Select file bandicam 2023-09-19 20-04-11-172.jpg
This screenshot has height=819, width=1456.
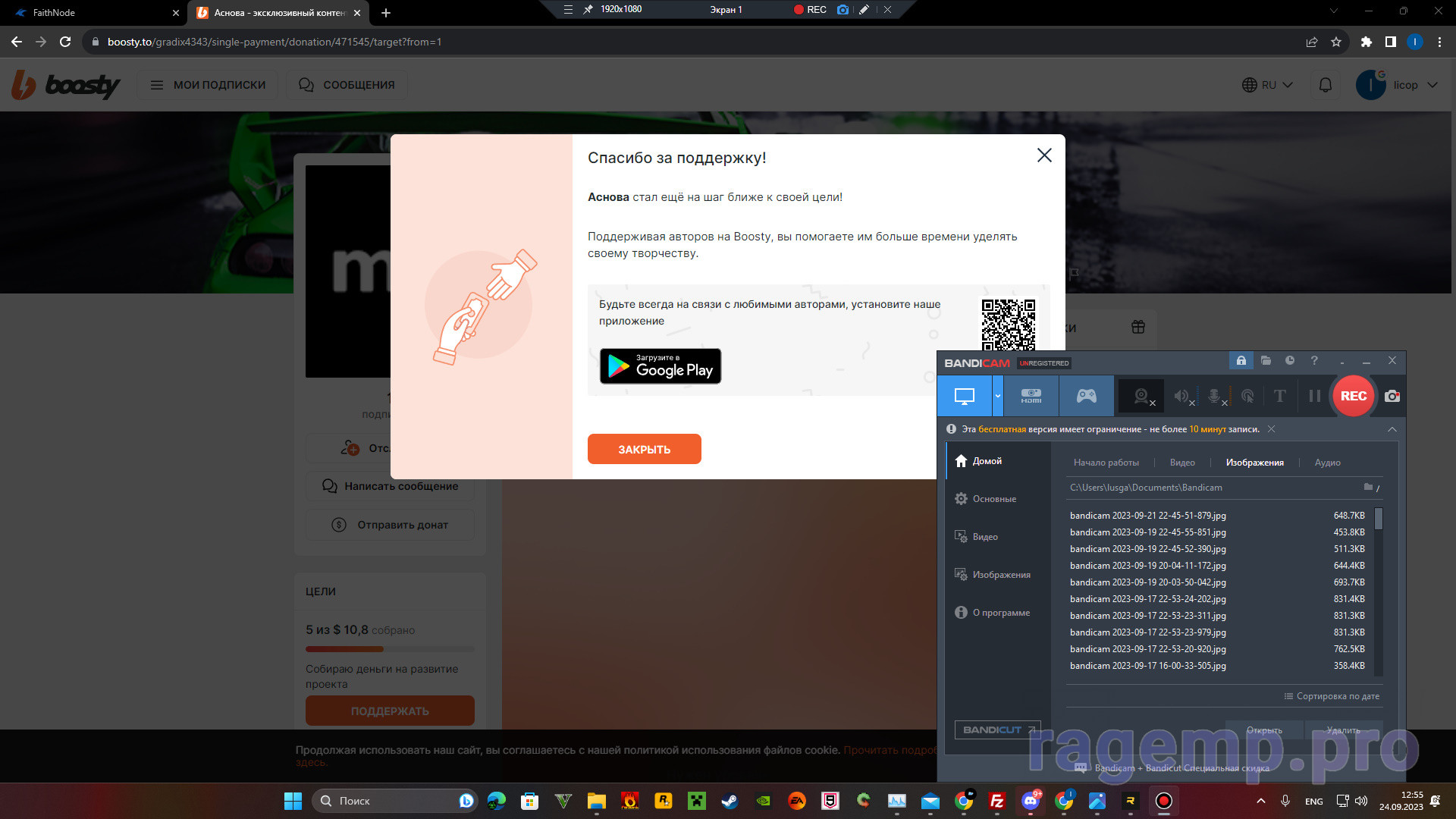[x=1217, y=566]
